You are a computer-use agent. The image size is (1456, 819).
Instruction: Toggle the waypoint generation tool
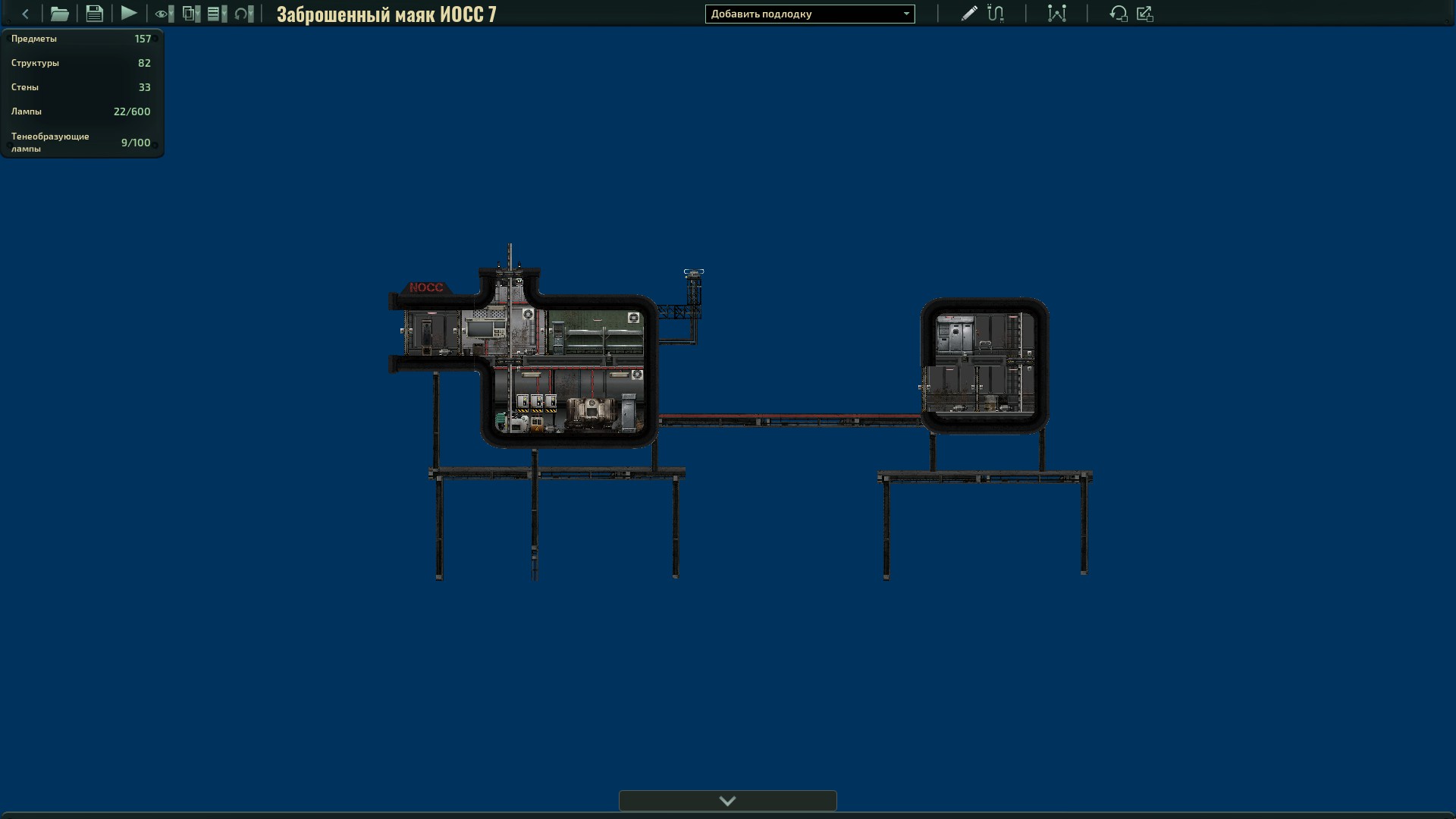(1057, 14)
